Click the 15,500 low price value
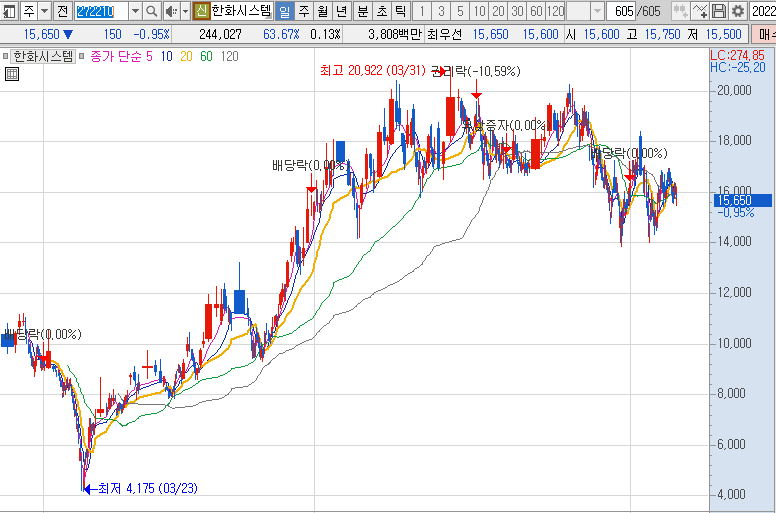The width and height of the screenshot is (776, 513). point(723,34)
